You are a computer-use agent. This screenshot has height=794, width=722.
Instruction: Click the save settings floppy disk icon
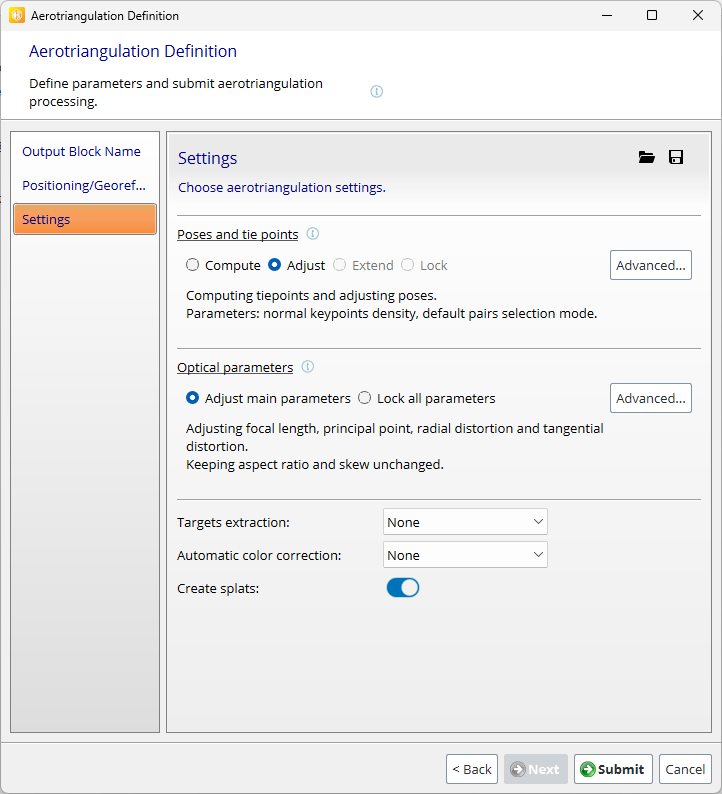(x=676, y=158)
